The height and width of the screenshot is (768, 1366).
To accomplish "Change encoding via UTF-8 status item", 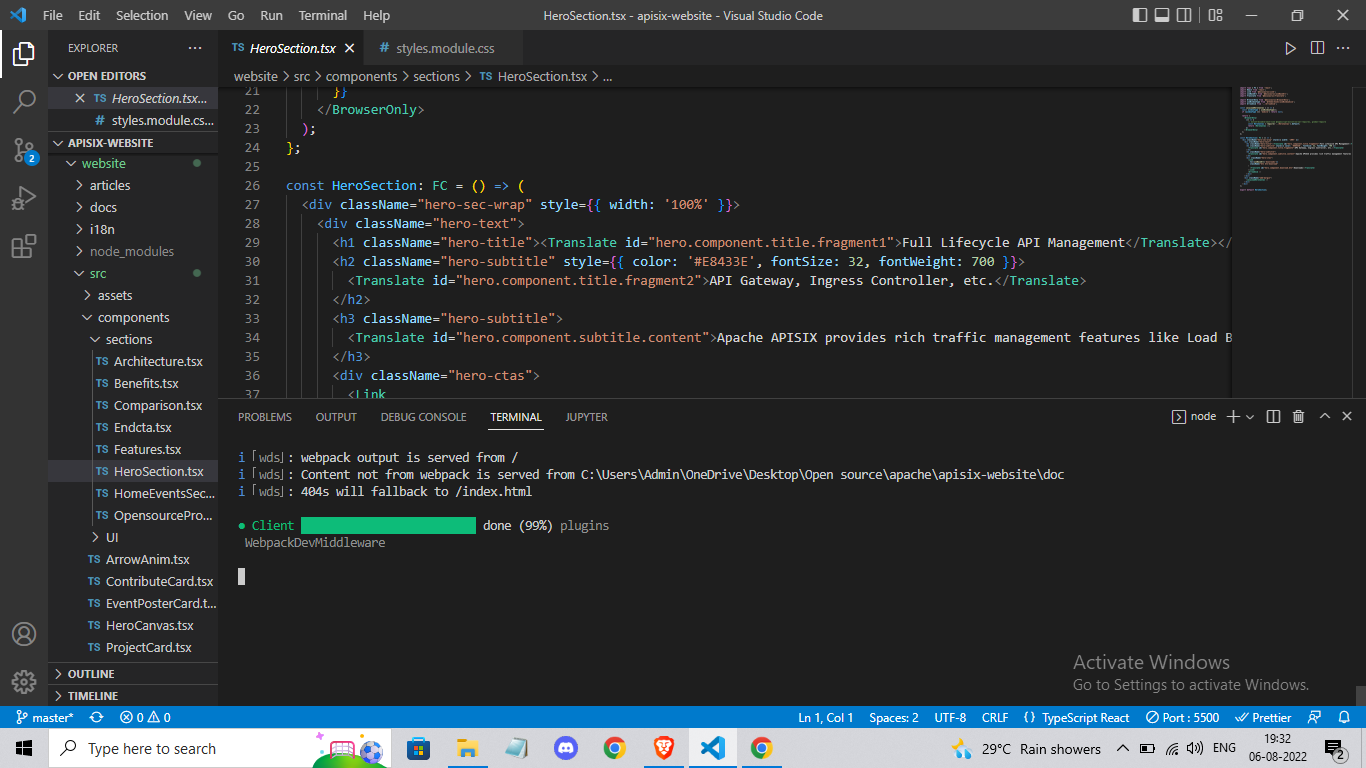I will coord(950,717).
